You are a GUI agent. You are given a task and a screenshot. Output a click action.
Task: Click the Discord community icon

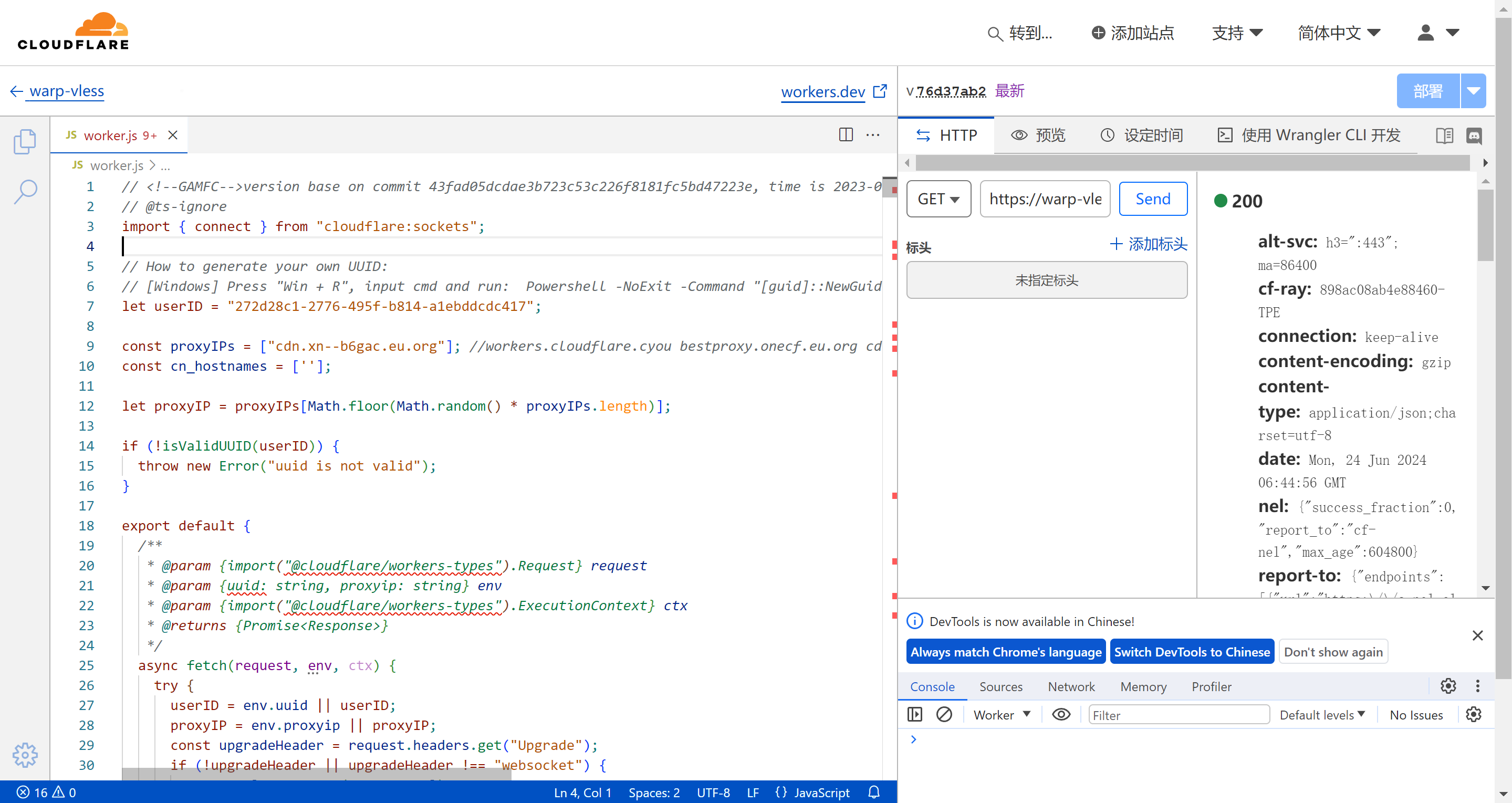click(1474, 135)
